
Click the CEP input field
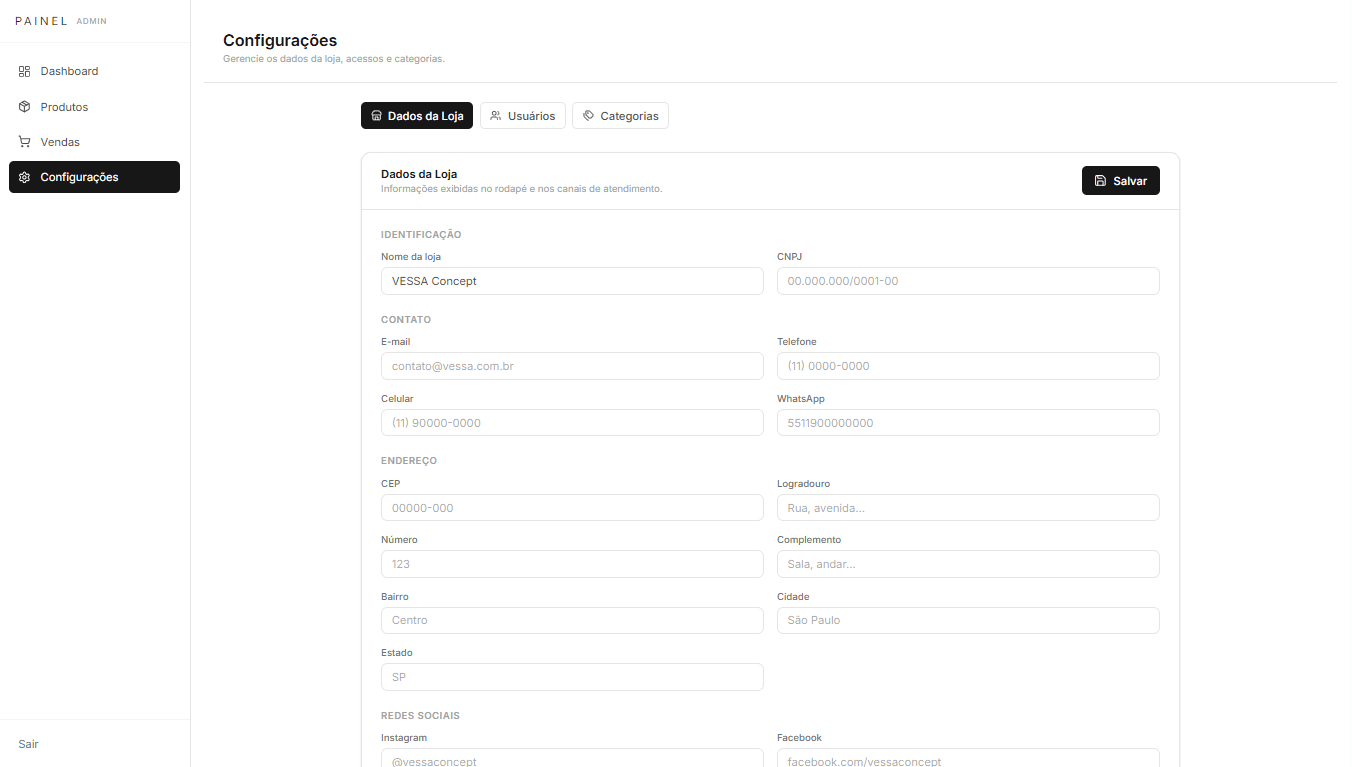pos(572,508)
